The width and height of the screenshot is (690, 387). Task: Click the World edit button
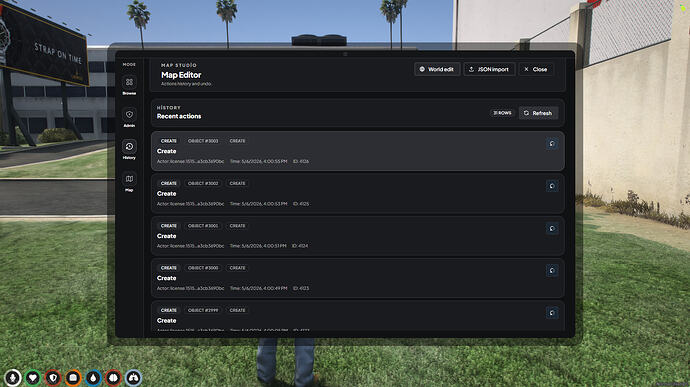point(437,69)
